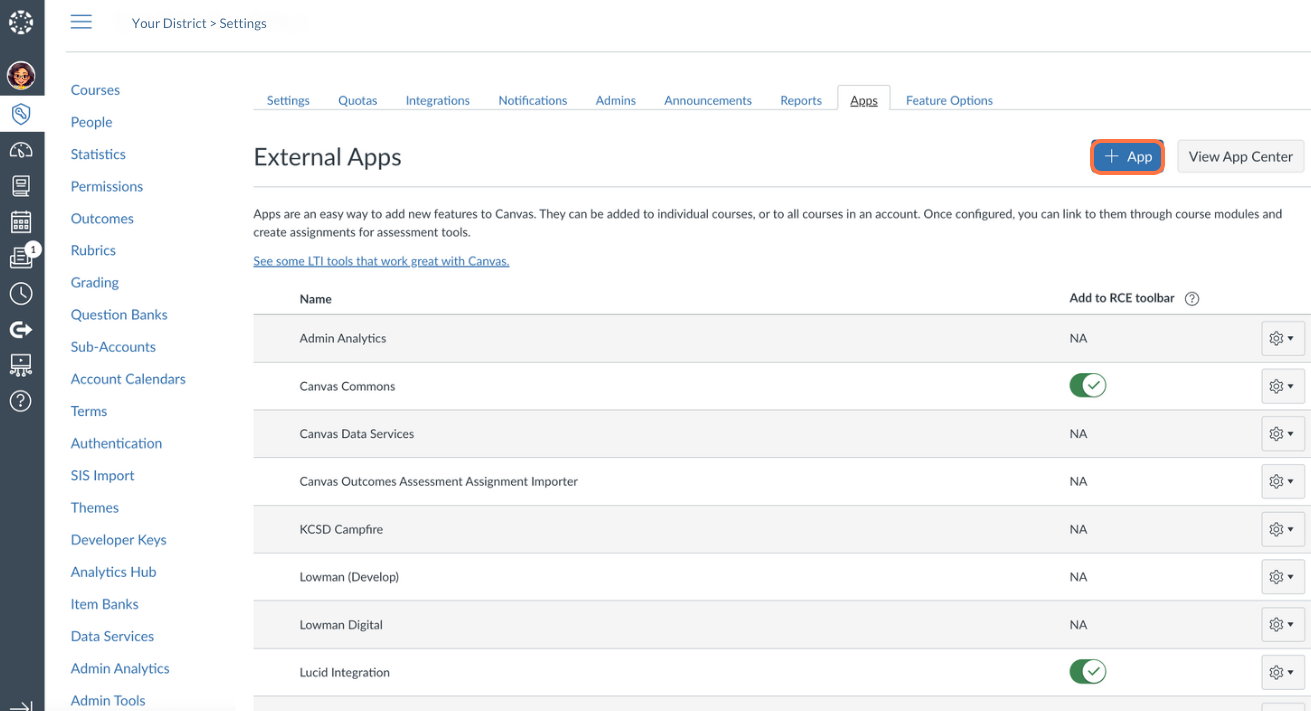The height and width of the screenshot is (711, 1311).
Task: Open Item Banks in the sidebar
Action: 104,604
